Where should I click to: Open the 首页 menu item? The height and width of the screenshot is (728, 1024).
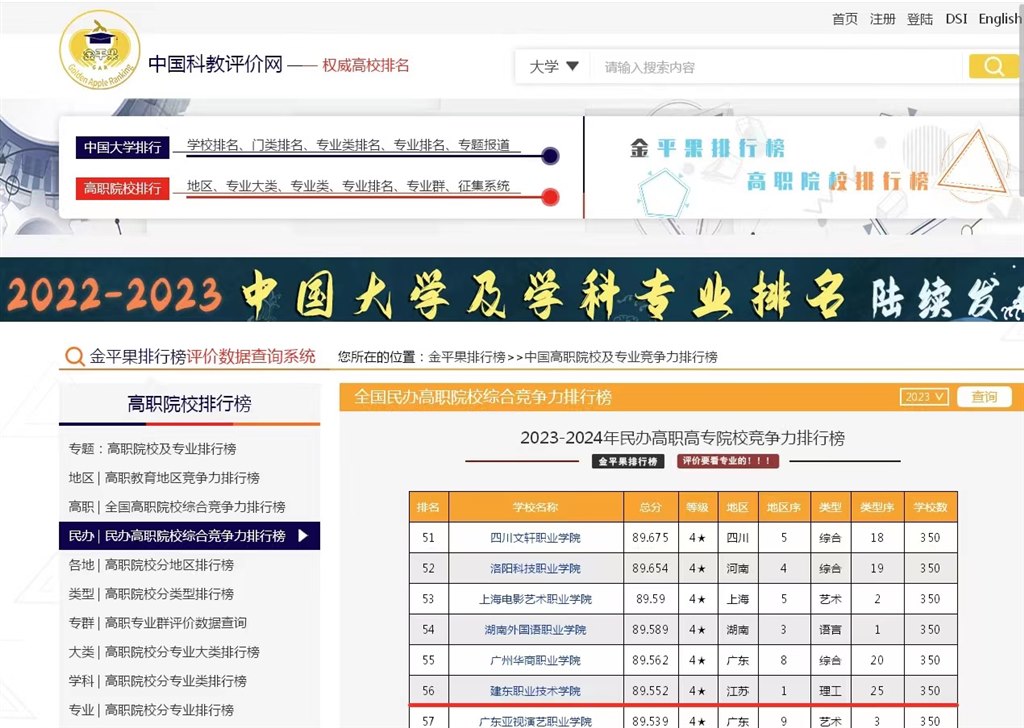843,18
